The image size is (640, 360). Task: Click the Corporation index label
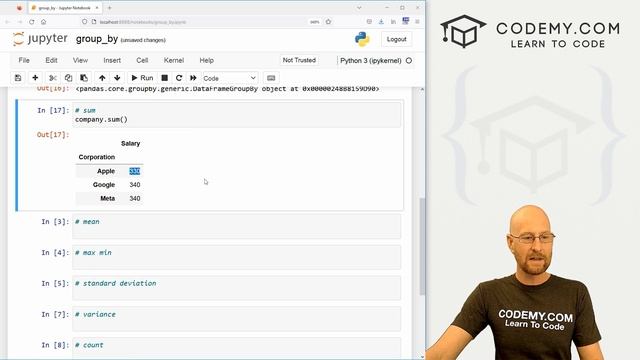(97, 157)
